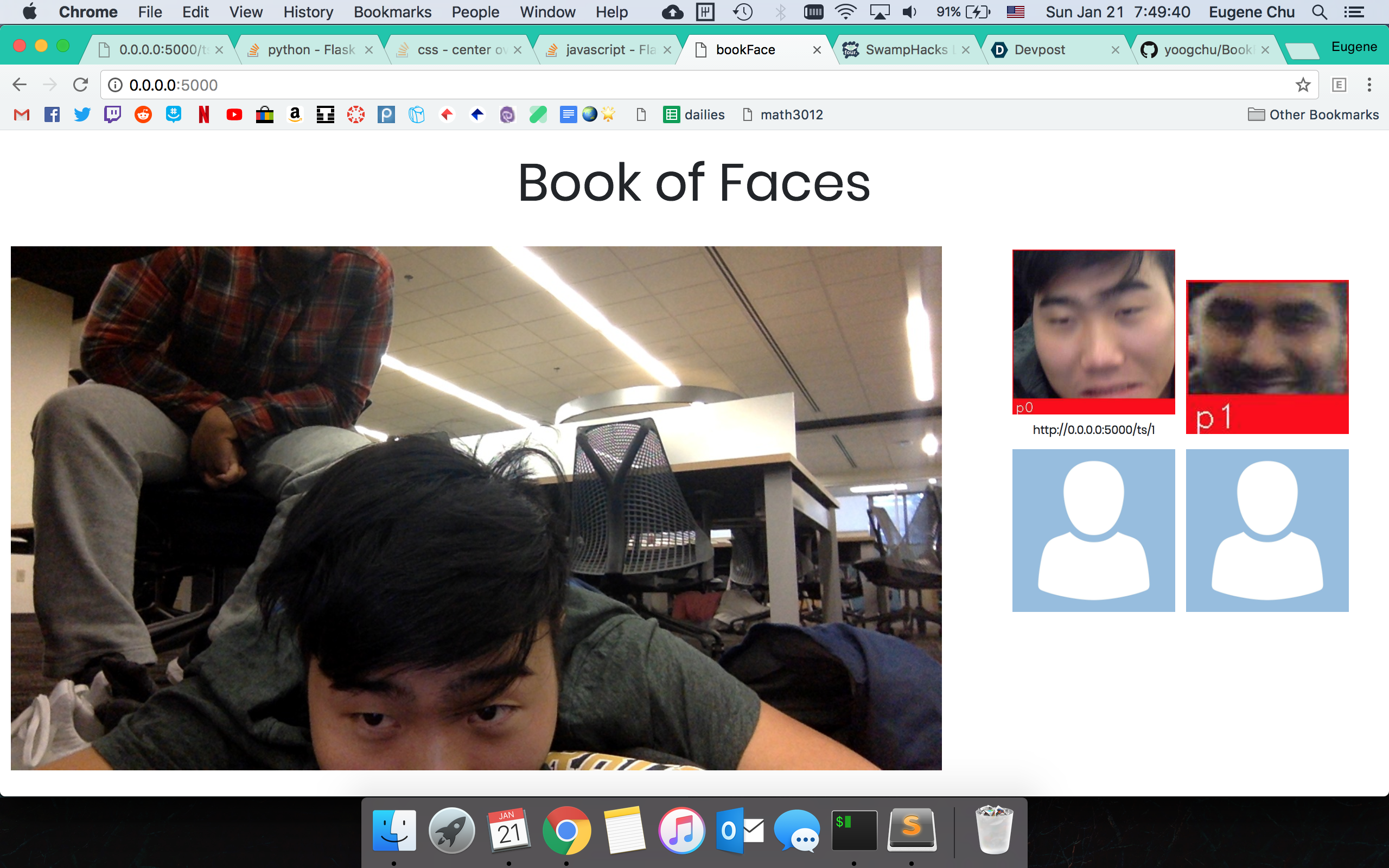The image size is (1389, 868).
Task: Open Terminal from the Dock
Action: coord(854,831)
